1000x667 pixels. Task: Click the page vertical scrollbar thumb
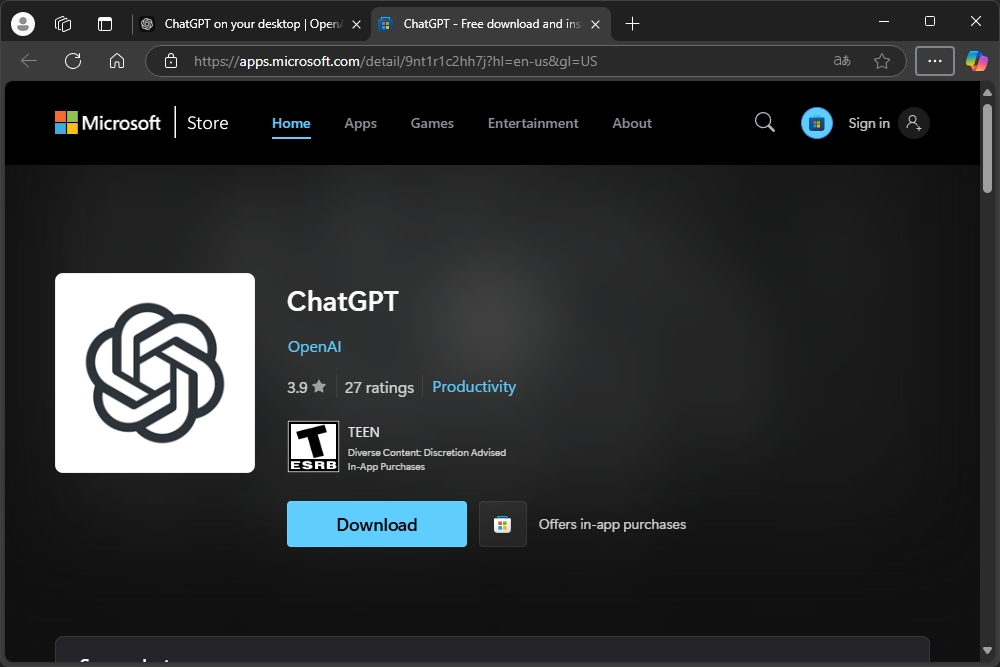point(987,147)
